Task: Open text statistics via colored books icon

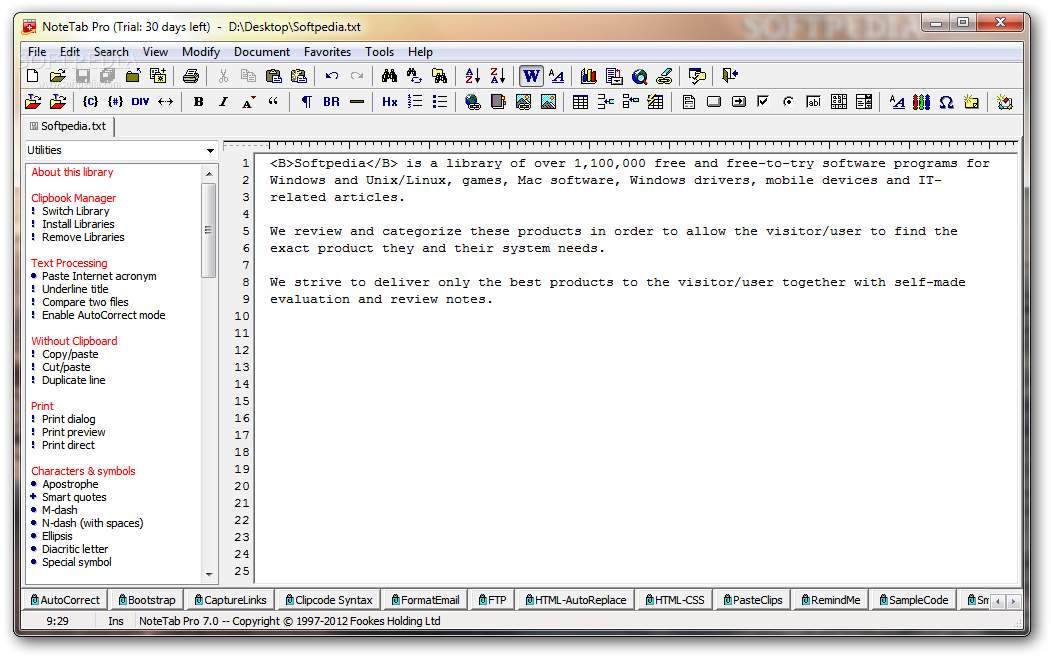Action: pyautogui.click(x=589, y=76)
